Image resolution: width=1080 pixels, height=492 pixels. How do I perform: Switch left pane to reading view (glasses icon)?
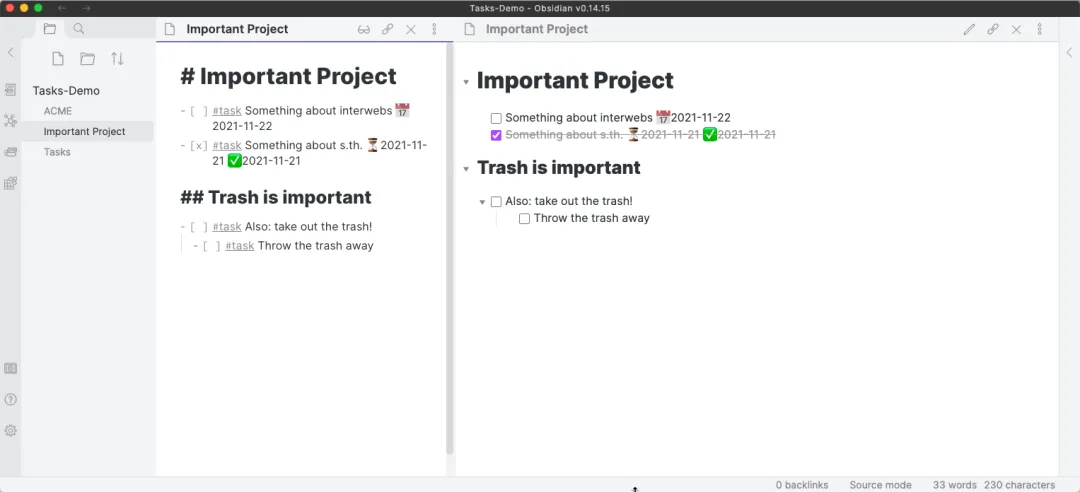(x=364, y=30)
